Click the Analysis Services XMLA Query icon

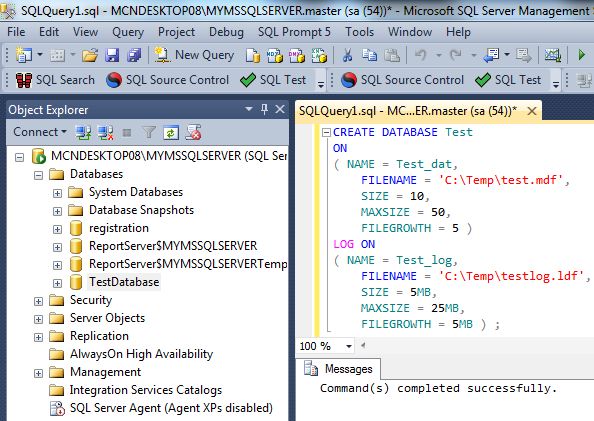point(319,55)
